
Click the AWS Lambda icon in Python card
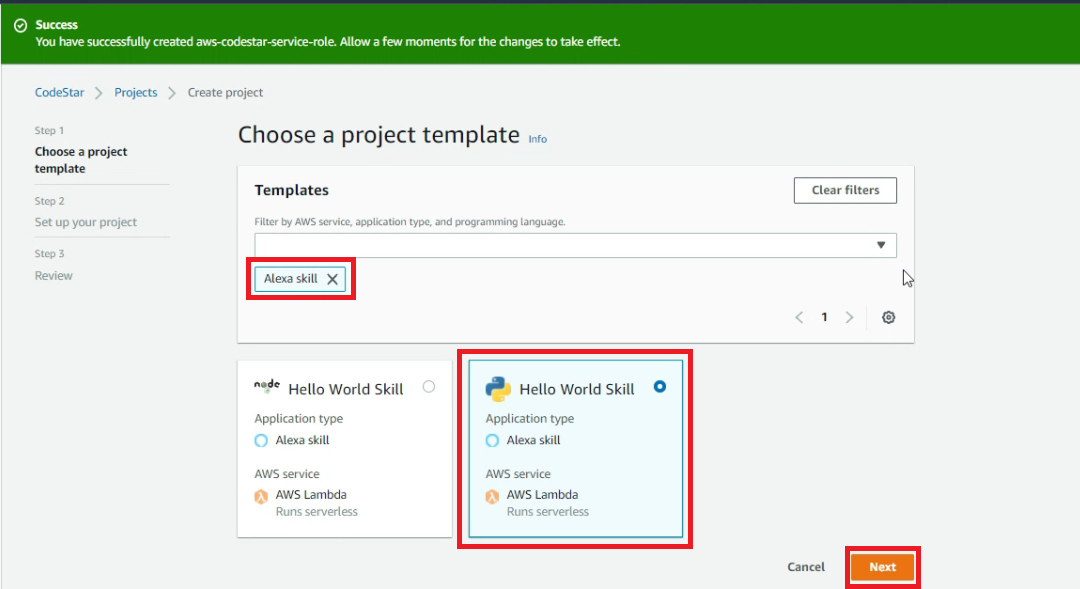(492, 497)
